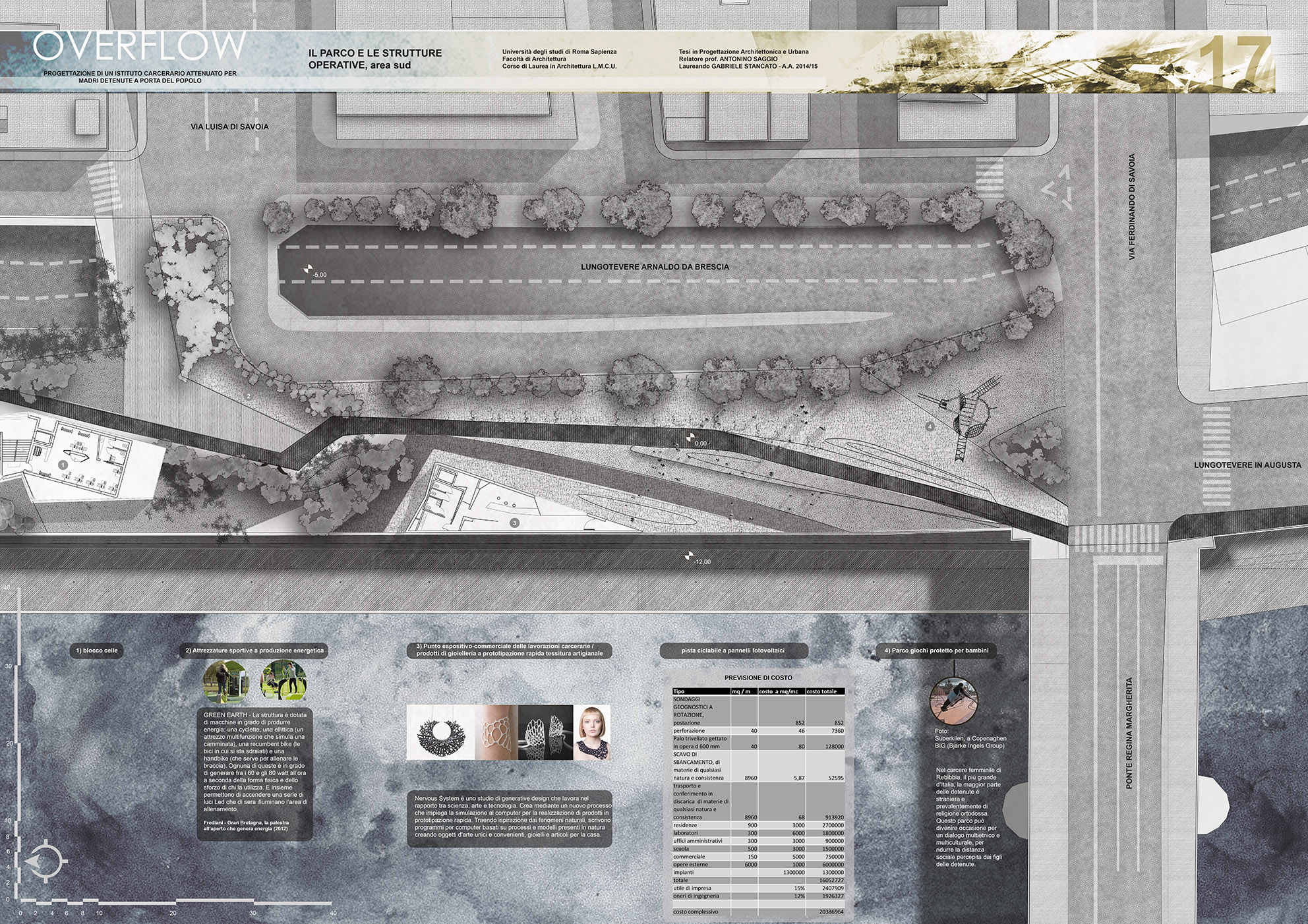Select '4) Parco giochi protetto per bambini' label
The width and height of the screenshot is (1308, 924).
936,650
